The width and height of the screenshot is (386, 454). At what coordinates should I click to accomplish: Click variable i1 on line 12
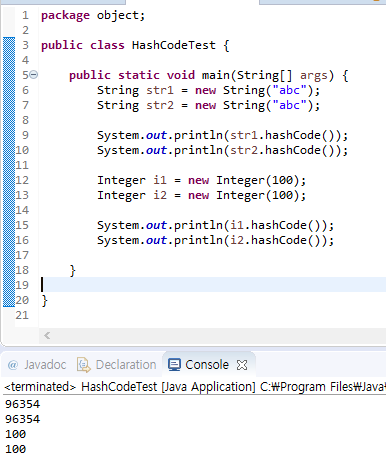[160, 180]
